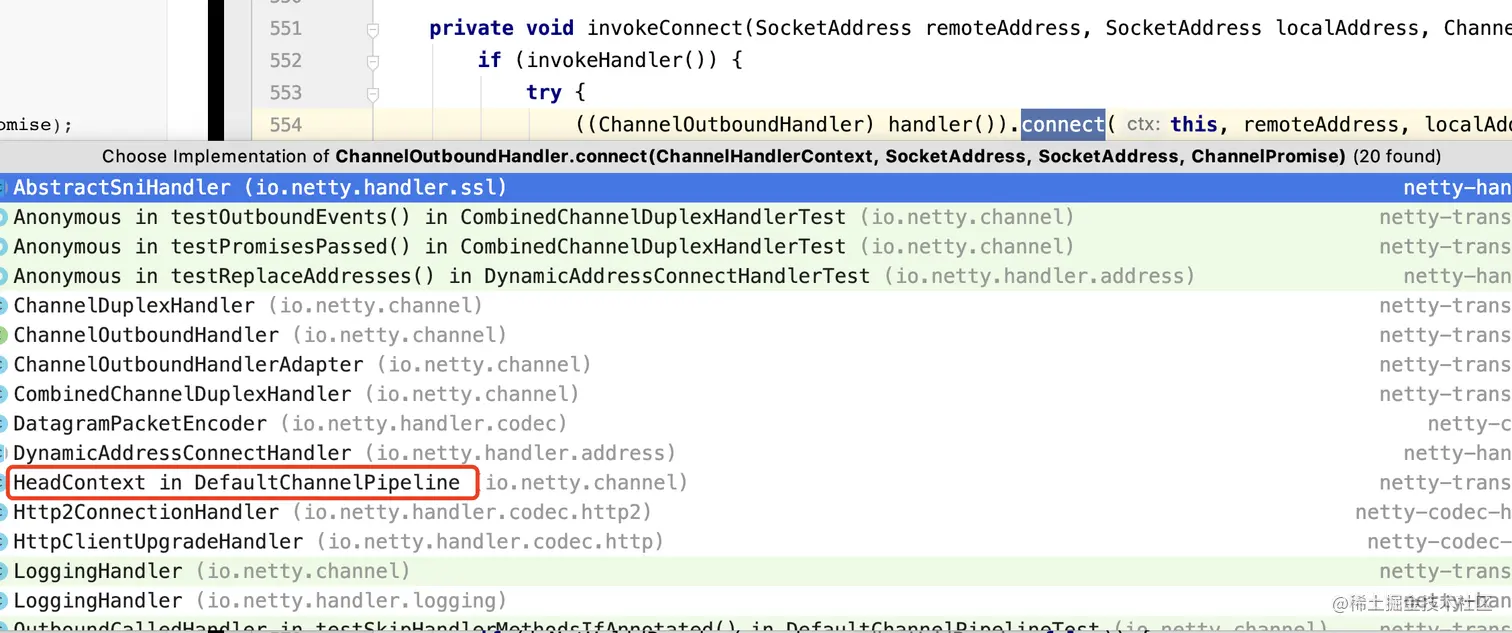Click line number 552 in the gutter
1512x633 pixels.
point(285,61)
